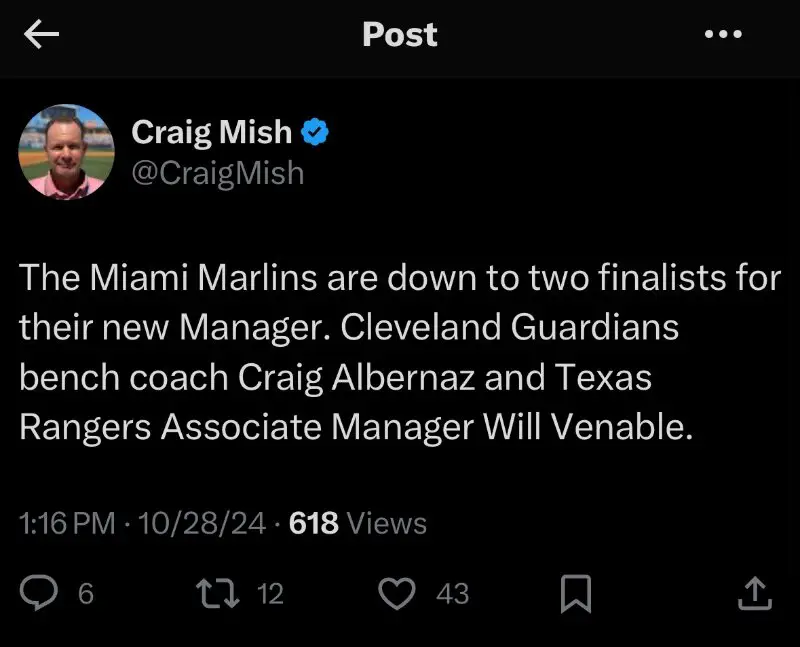
Task: Open the three-dot more options menu
Action: (x=723, y=35)
